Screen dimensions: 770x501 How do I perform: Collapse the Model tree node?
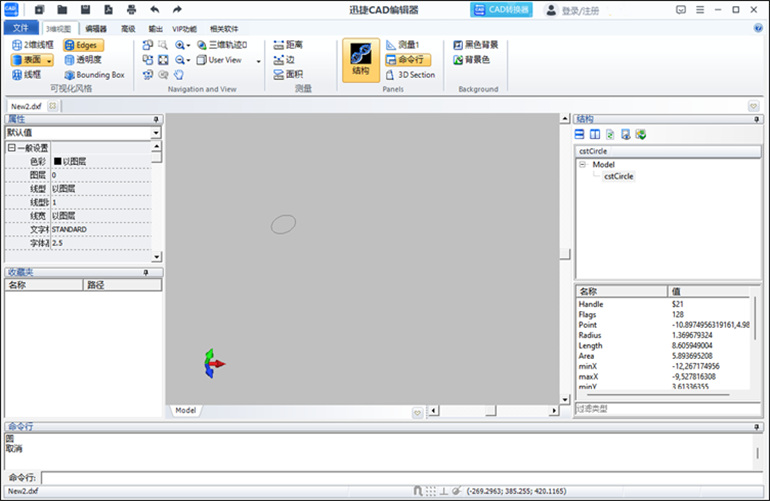(x=583, y=165)
